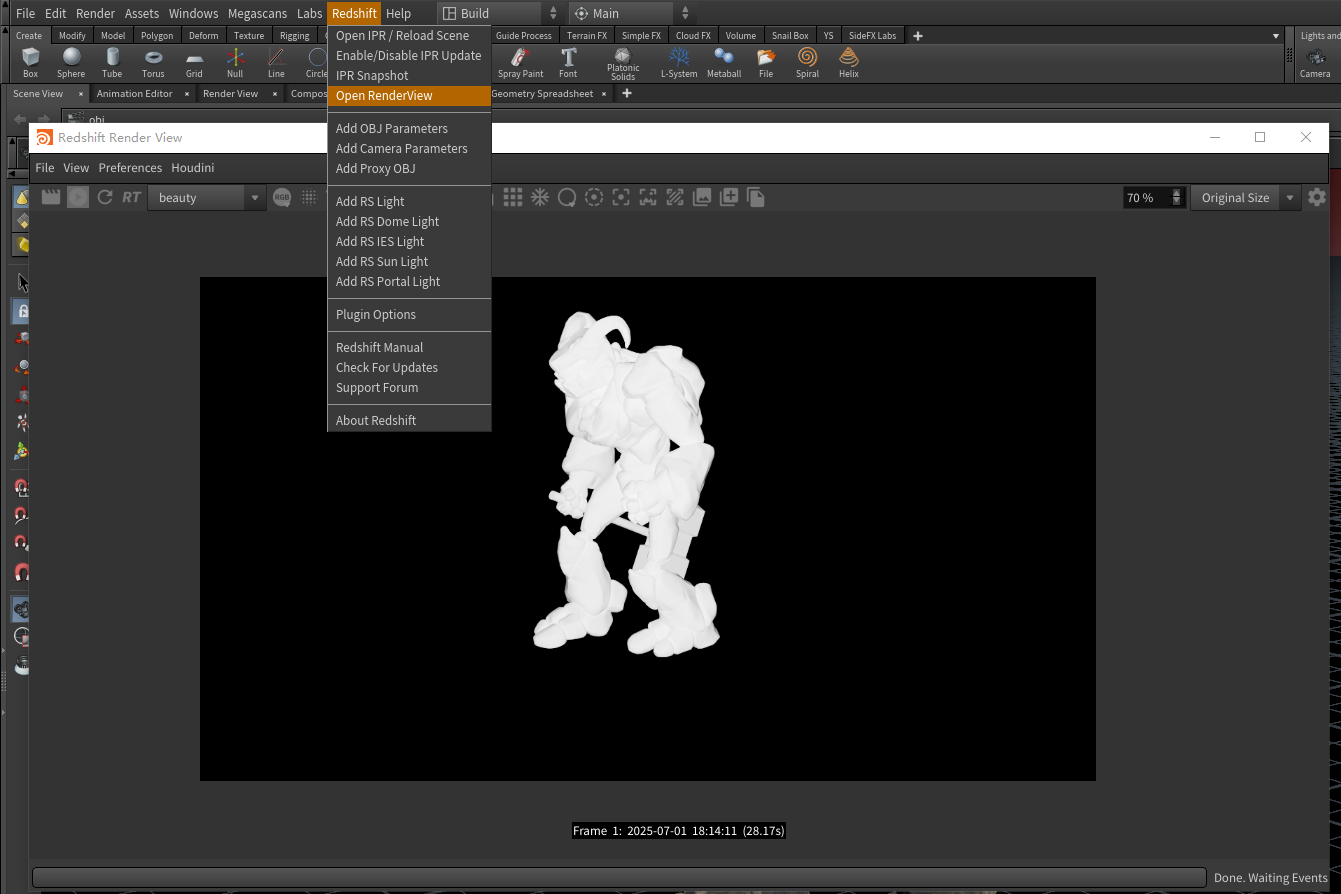Toggle the RT real-time render mode
Viewport: 1341px width, 894px height.
coord(131,198)
